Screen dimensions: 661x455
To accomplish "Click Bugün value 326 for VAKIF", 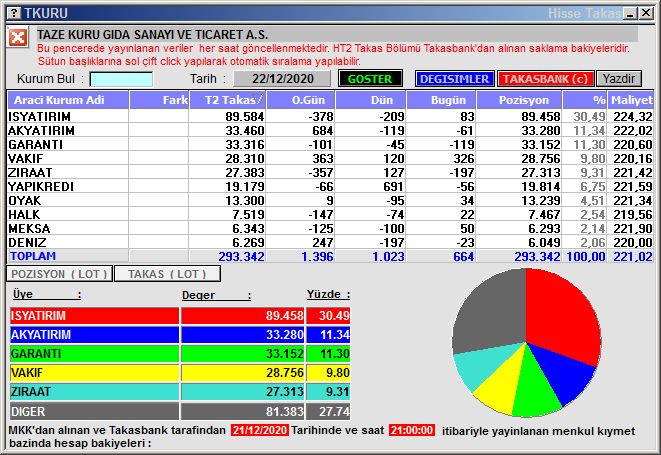I will point(464,159).
